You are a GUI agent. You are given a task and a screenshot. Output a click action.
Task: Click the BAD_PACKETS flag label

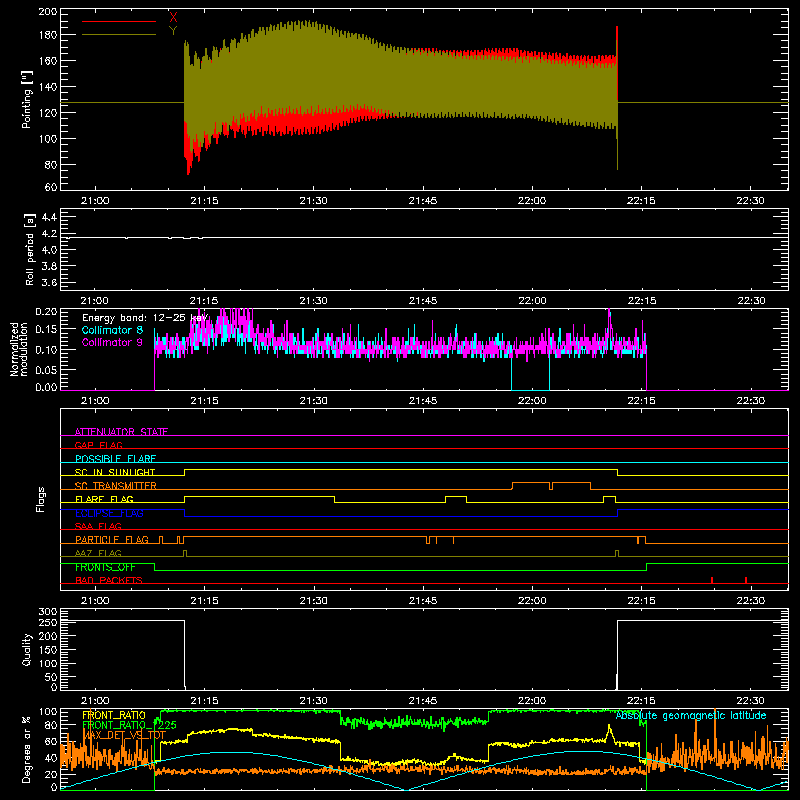(x=109, y=580)
